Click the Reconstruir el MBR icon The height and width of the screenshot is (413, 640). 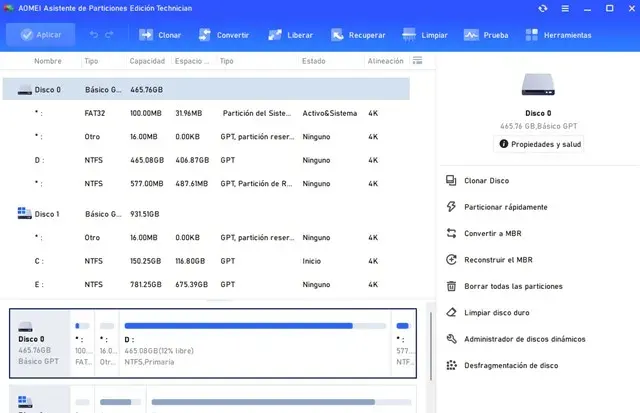[451, 260]
